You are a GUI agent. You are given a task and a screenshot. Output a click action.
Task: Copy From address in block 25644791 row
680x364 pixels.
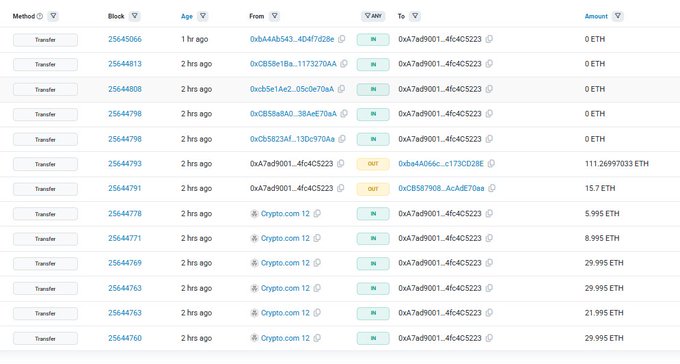tap(341, 188)
